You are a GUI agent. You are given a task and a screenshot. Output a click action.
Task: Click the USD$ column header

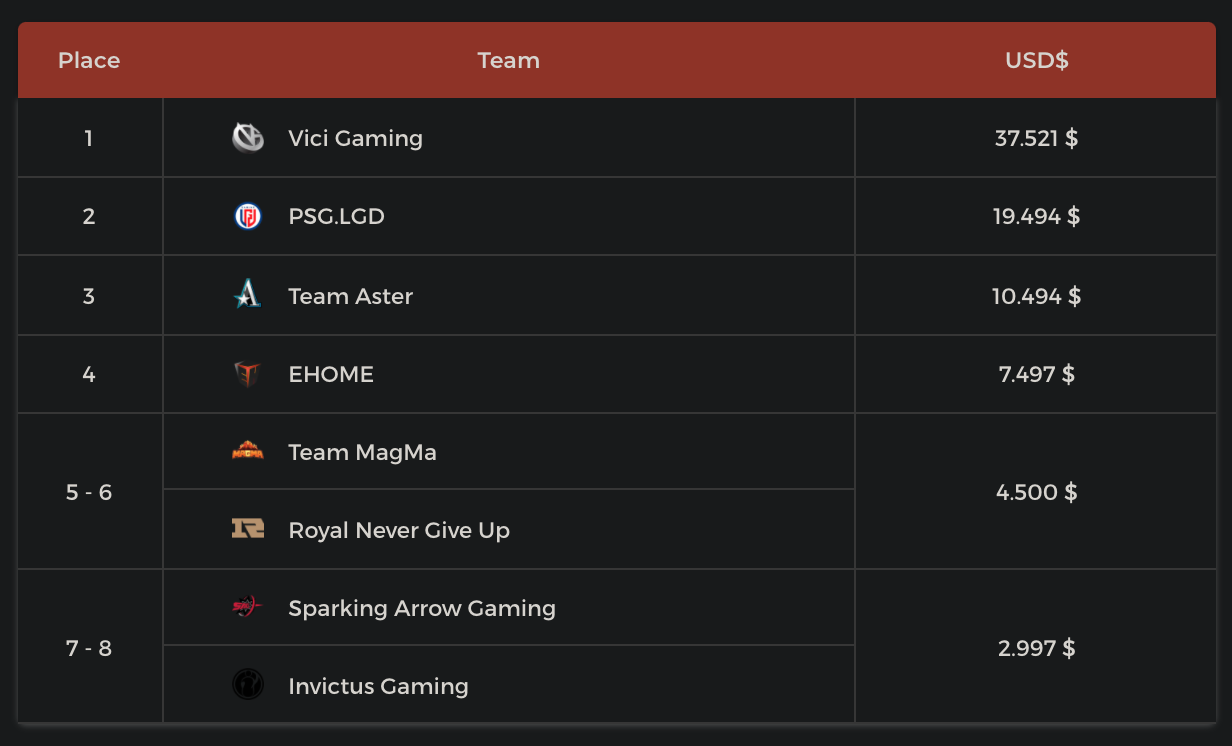click(1037, 60)
